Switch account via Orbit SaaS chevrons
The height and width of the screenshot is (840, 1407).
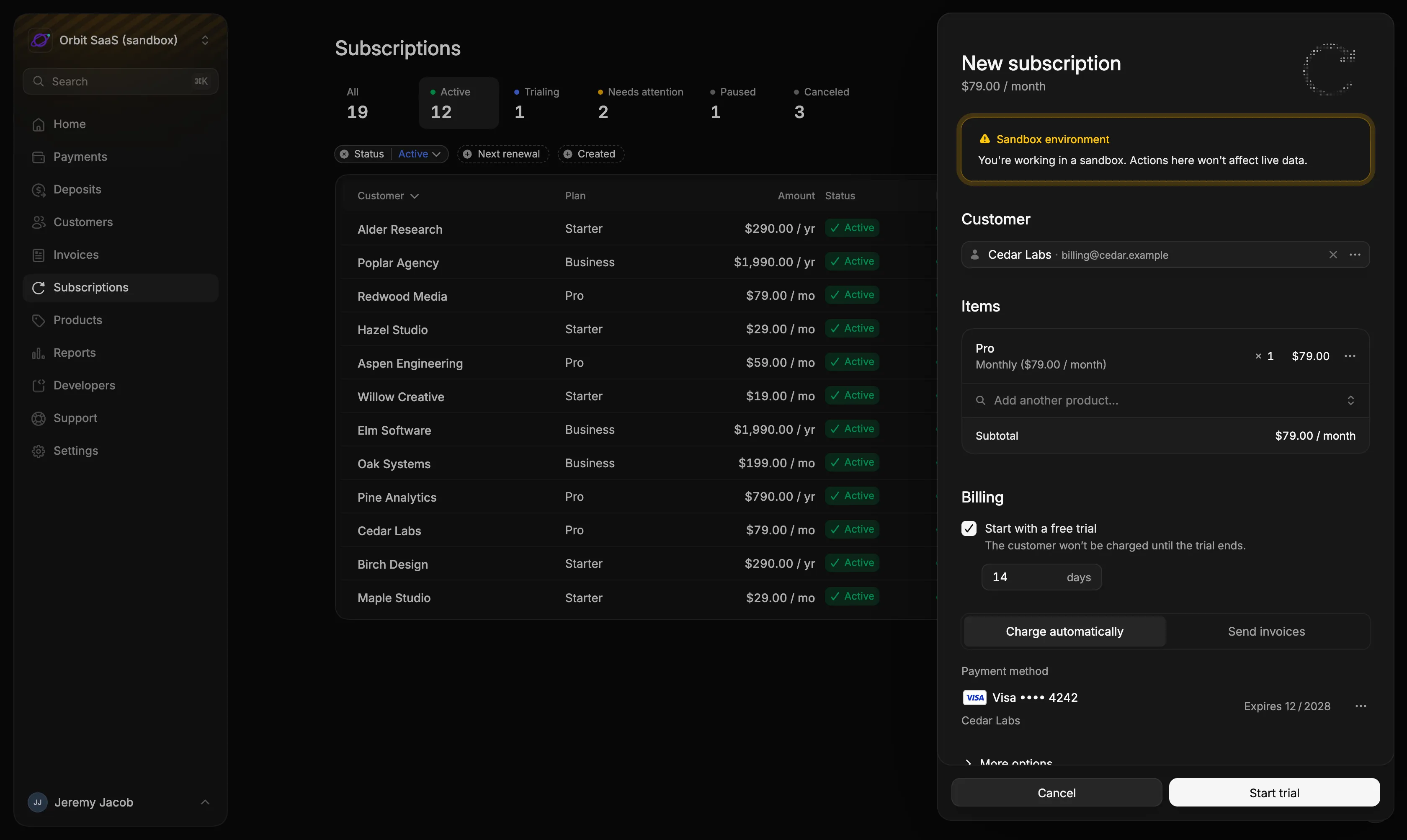click(x=205, y=40)
